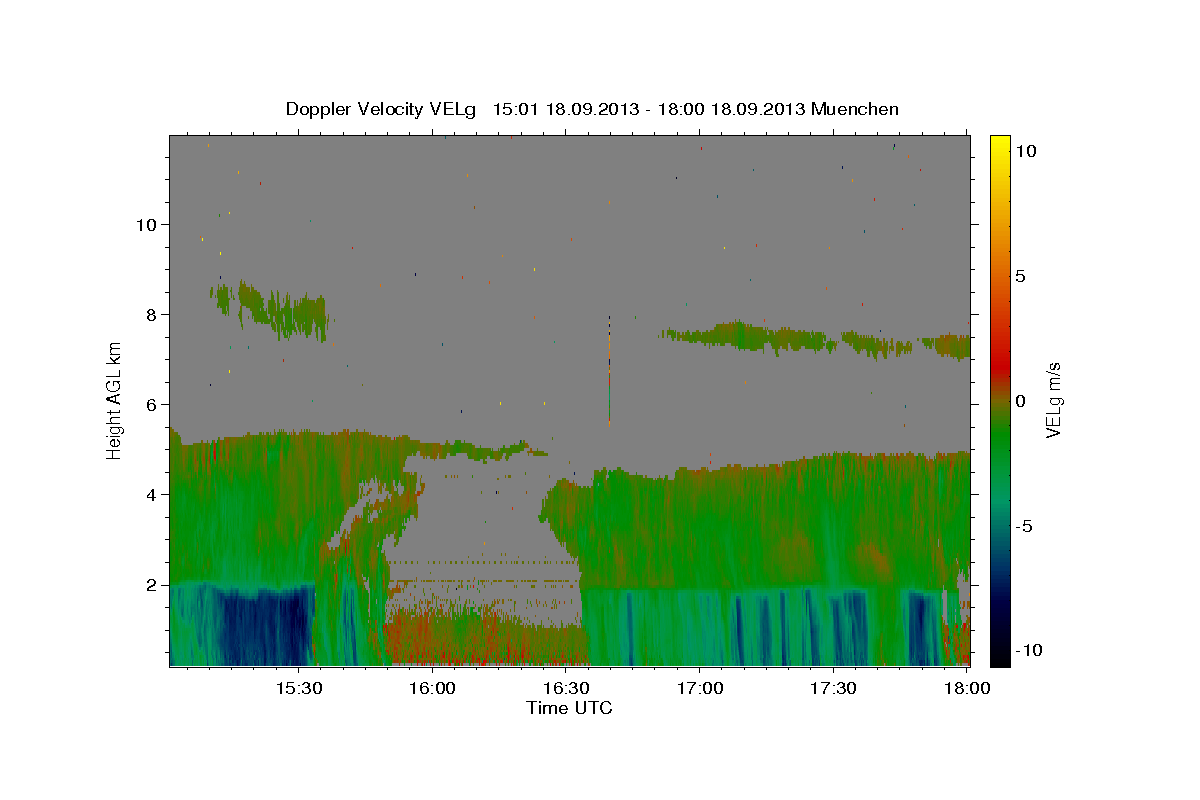Click the 15:30 time tick label
The height and width of the screenshot is (800, 1200).
(x=298, y=689)
